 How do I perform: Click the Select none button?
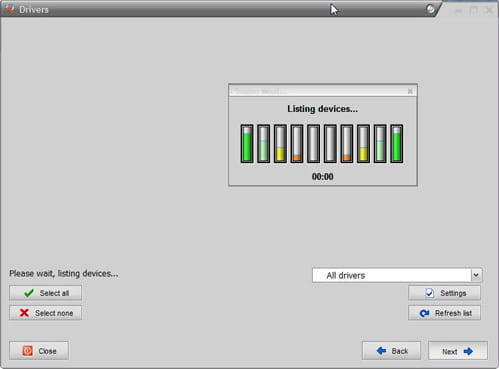(45, 313)
